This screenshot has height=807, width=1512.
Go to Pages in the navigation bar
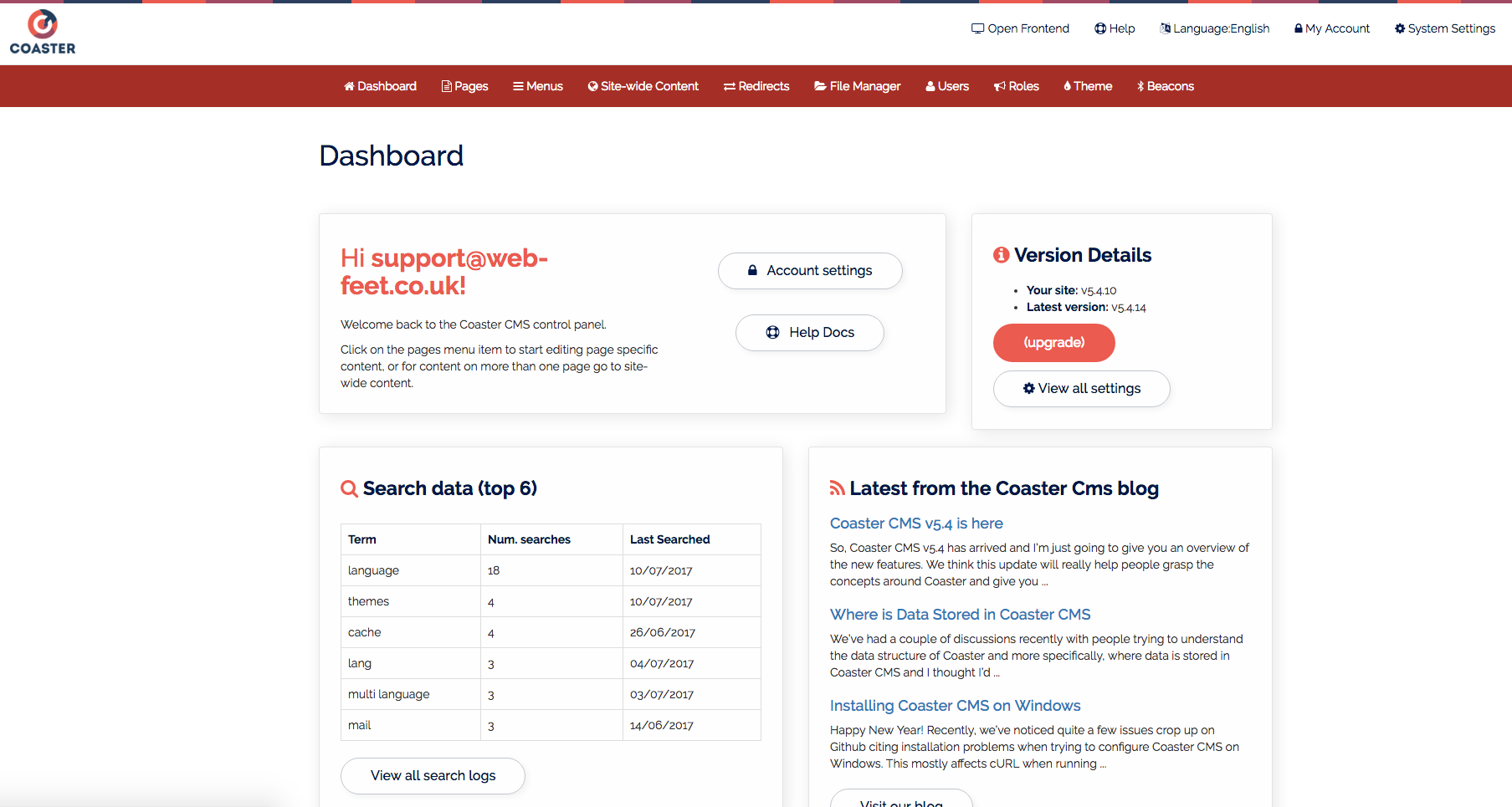point(465,86)
